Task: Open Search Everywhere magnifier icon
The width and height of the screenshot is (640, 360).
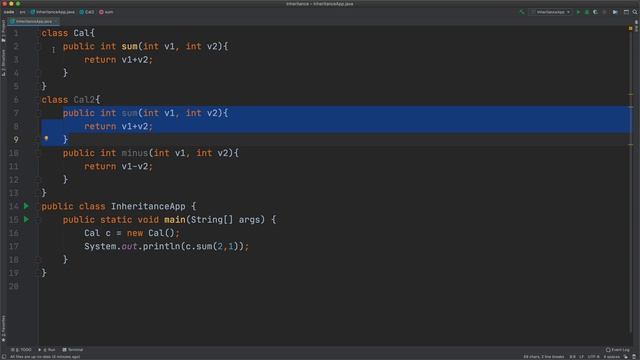Action: pos(635,12)
